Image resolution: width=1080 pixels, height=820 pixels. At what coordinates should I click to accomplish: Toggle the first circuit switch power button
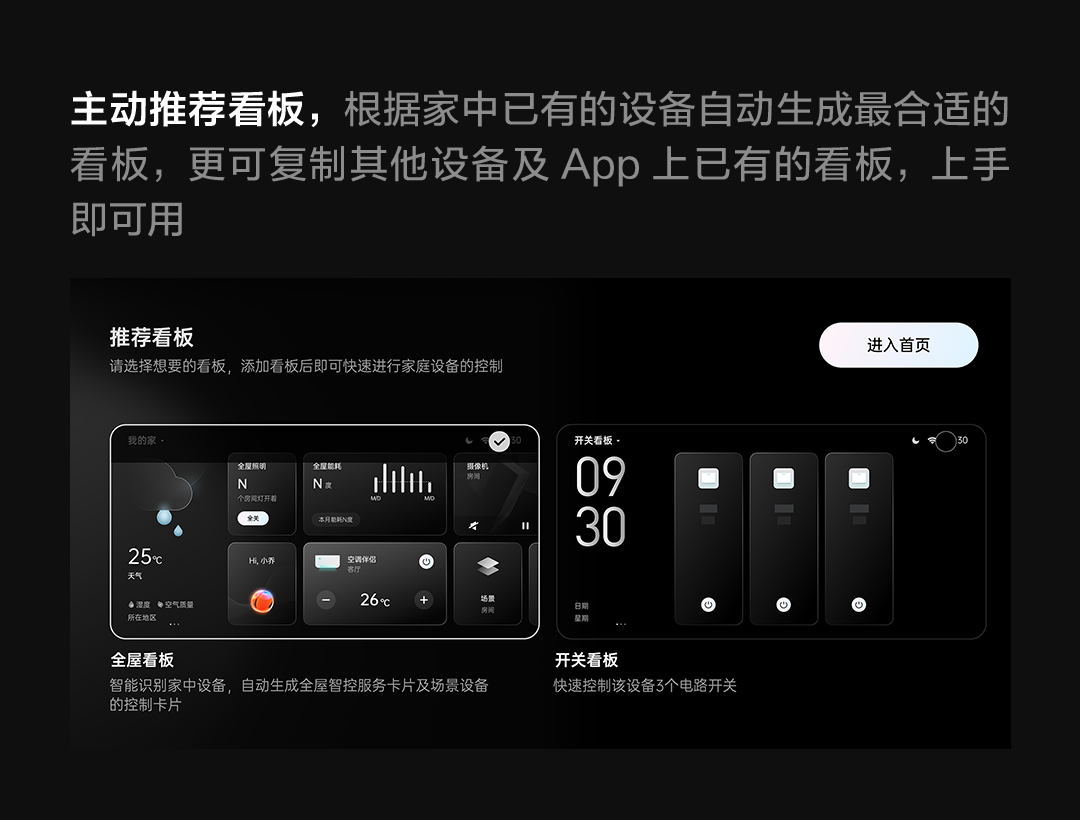click(708, 605)
